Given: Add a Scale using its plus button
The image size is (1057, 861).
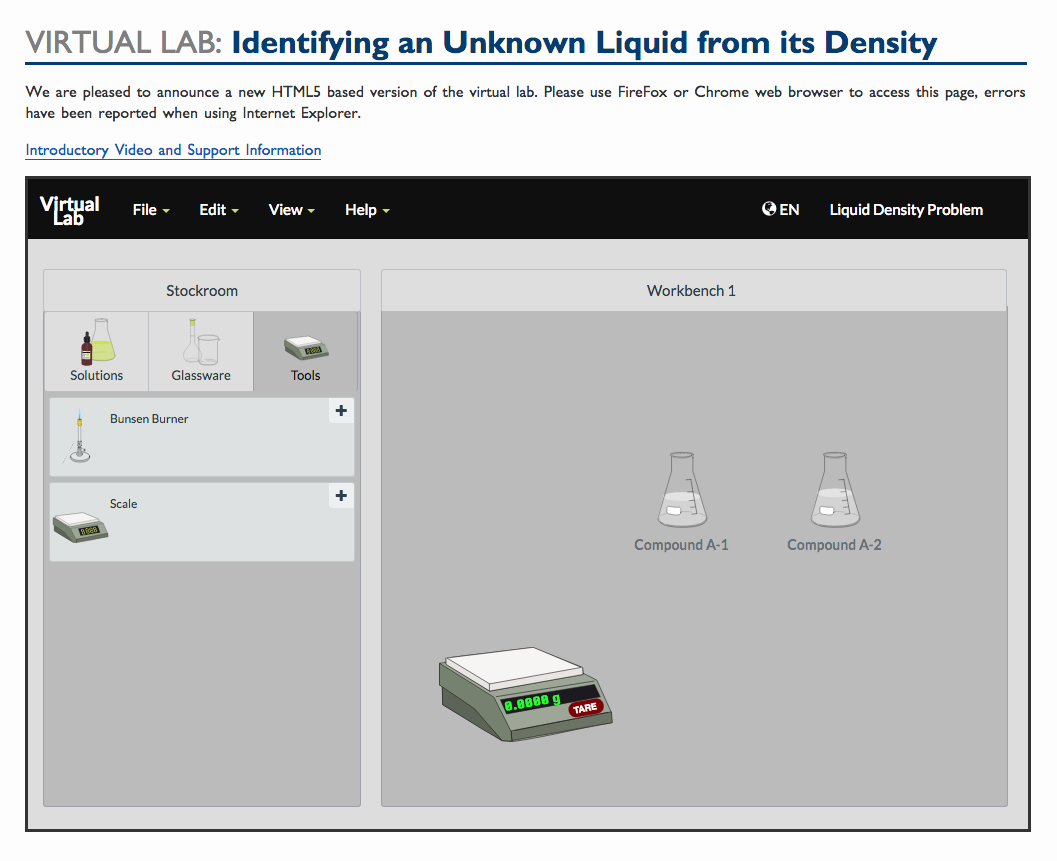Looking at the screenshot, I should 341,496.
